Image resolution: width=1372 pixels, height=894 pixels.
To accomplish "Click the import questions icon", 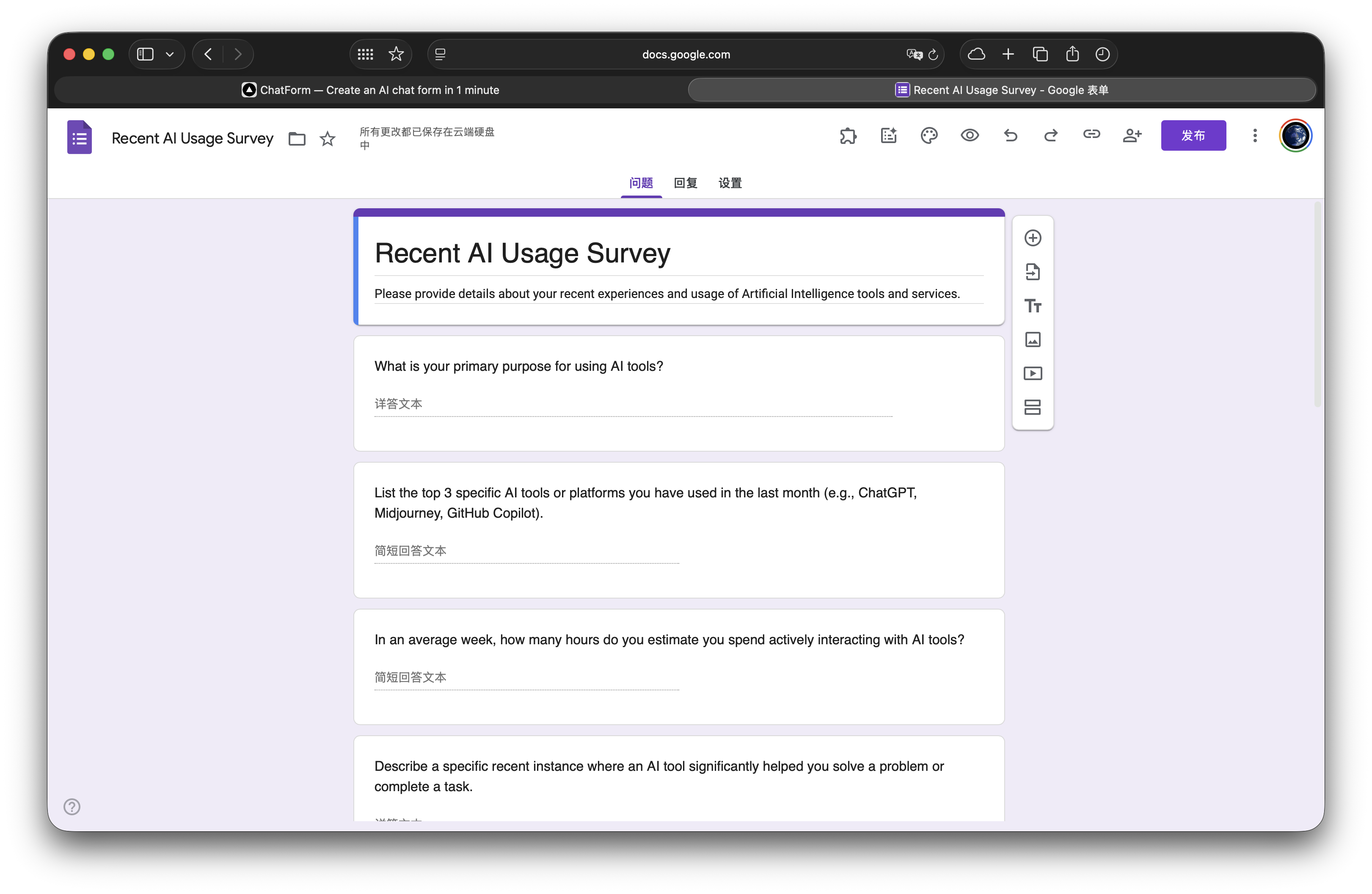I will [x=1033, y=272].
